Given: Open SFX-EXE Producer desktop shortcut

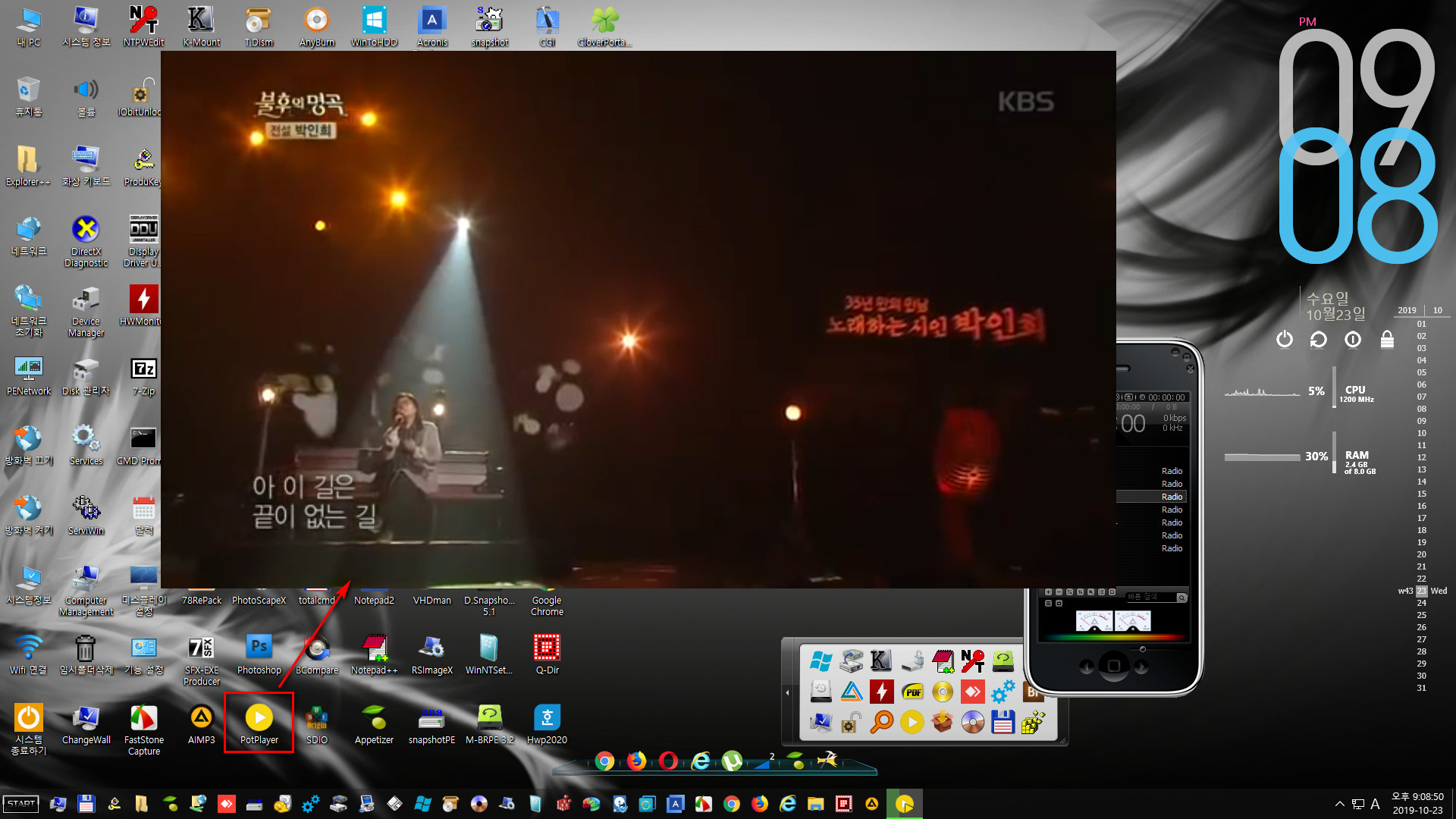Looking at the screenshot, I should [201, 660].
